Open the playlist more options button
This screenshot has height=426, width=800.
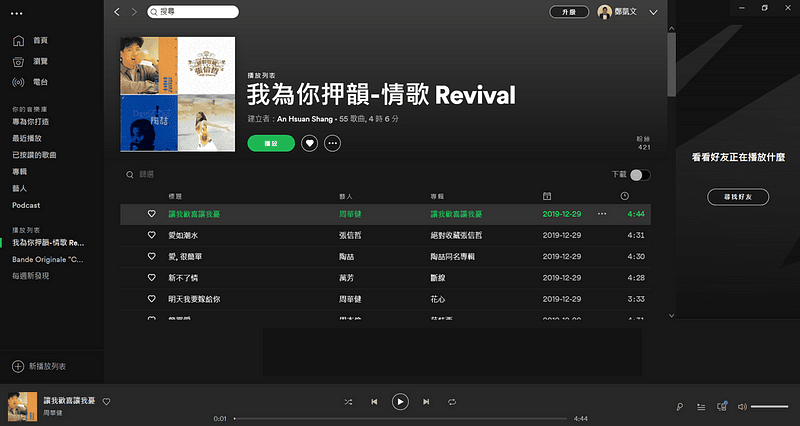tap(333, 143)
